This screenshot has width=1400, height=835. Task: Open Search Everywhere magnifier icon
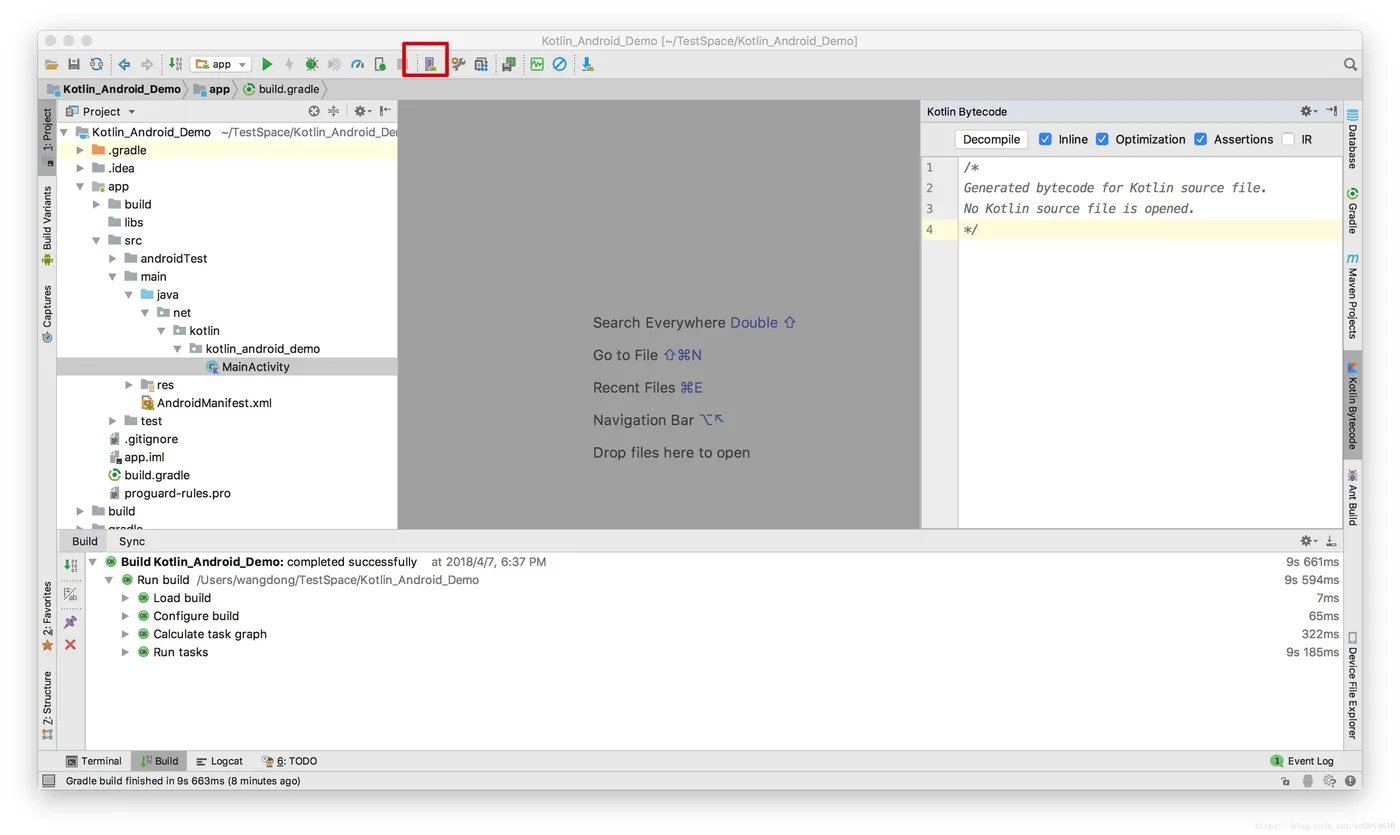click(1350, 64)
